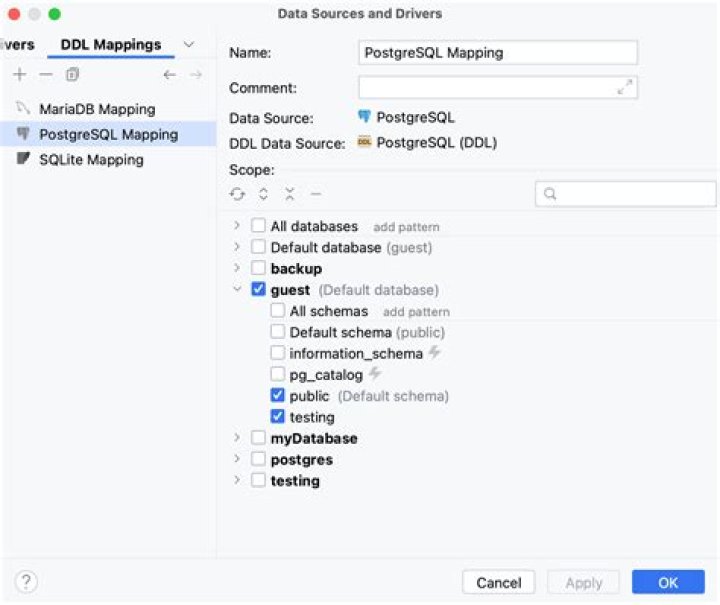Uncheck the testing schema checkbox under guest
The image size is (720, 605).
[277, 416]
